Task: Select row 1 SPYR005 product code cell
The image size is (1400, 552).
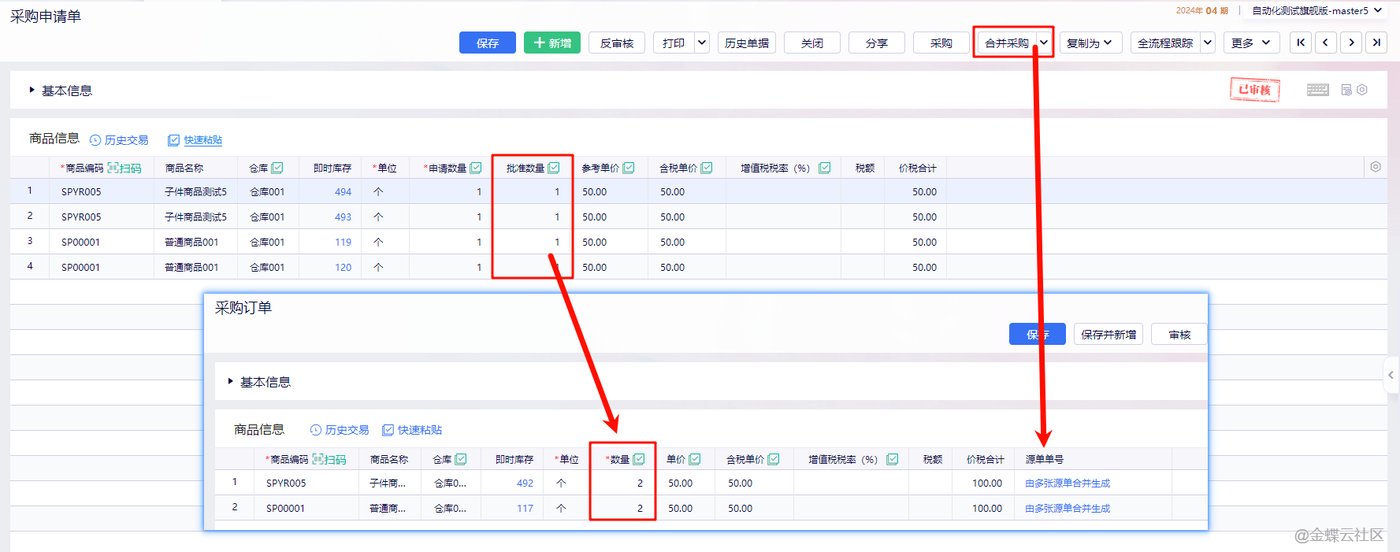Action: click(103, 192)
